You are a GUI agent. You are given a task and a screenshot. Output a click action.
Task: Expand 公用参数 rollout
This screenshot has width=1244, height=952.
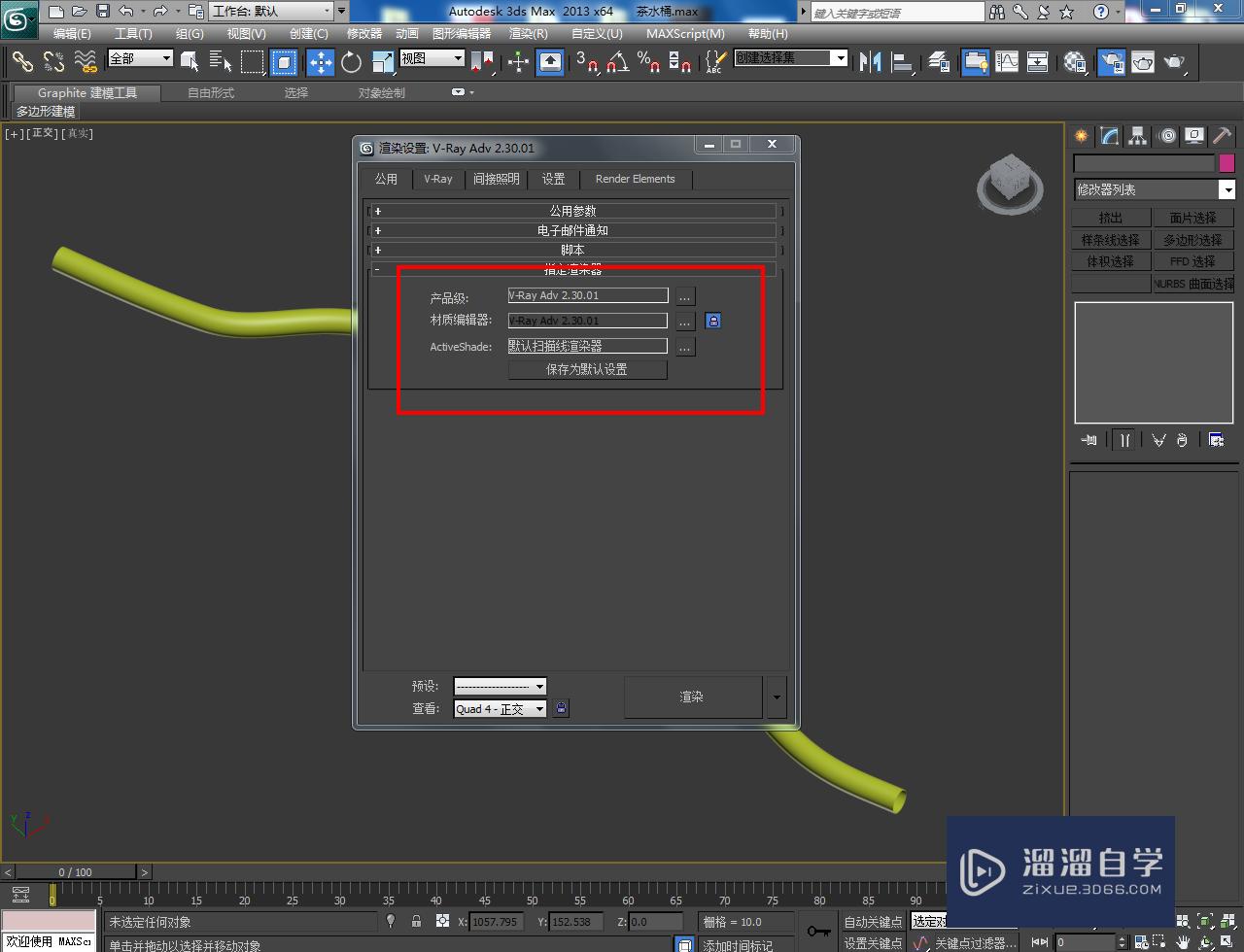click(573, 211)
